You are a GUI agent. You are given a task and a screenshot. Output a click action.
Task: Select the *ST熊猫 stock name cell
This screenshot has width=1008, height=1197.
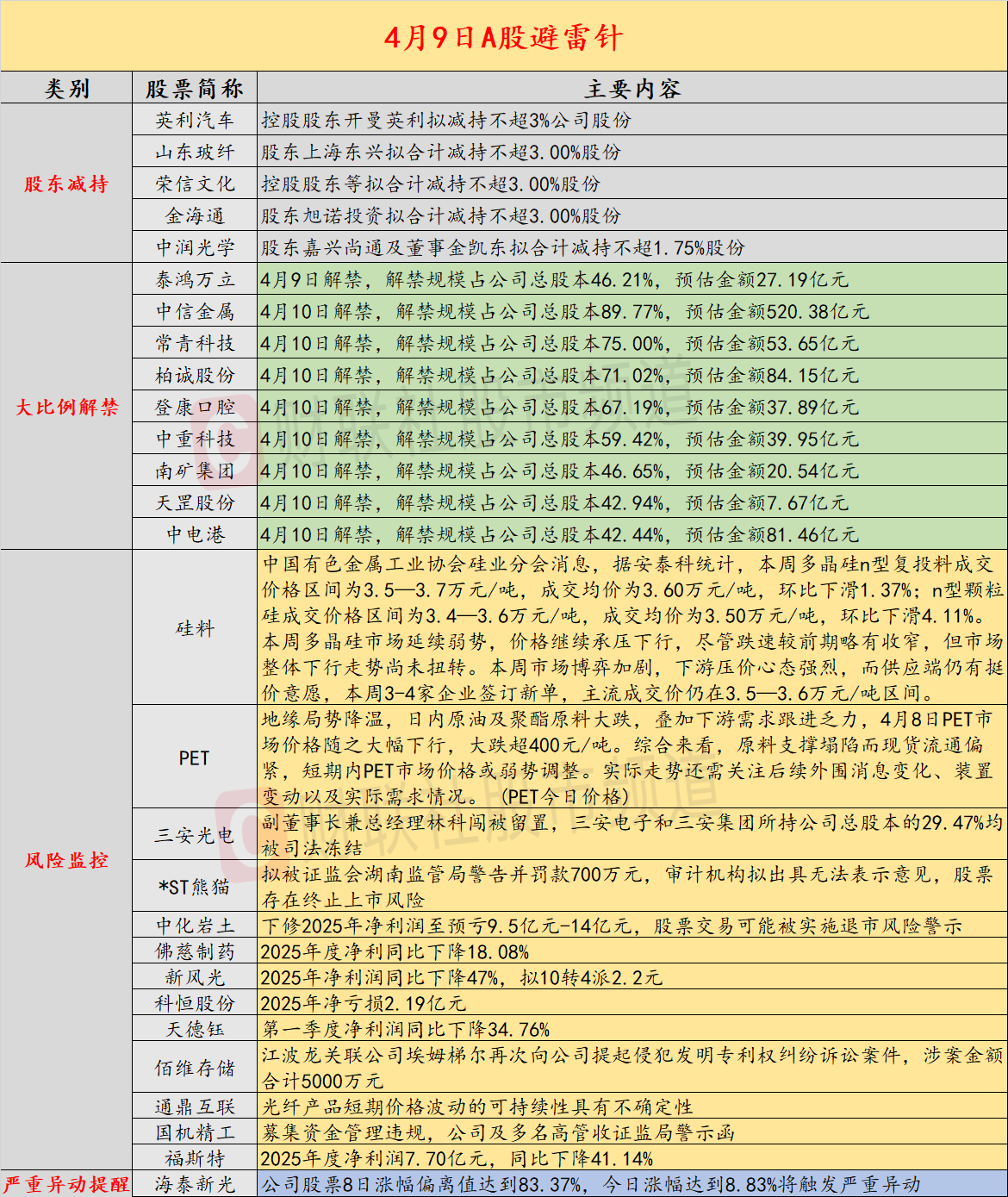click(195, 887)
